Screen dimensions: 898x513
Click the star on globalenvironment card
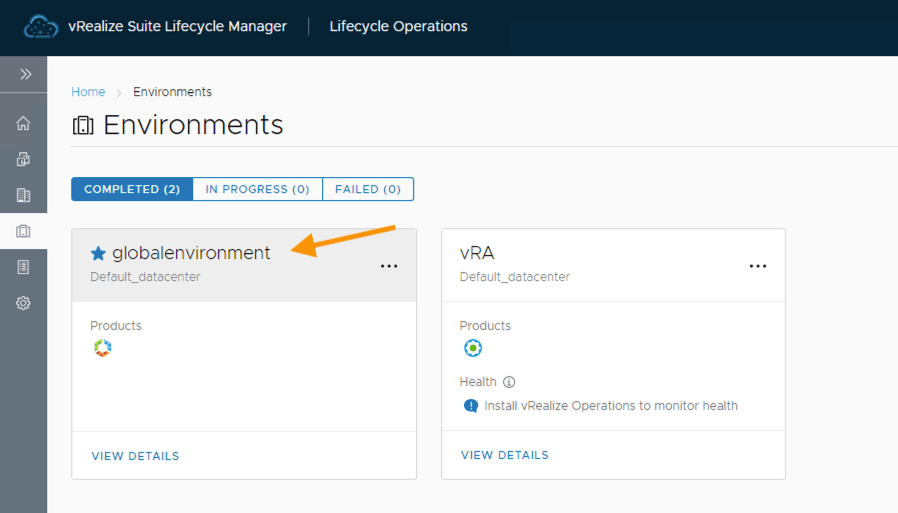point(98,254)
